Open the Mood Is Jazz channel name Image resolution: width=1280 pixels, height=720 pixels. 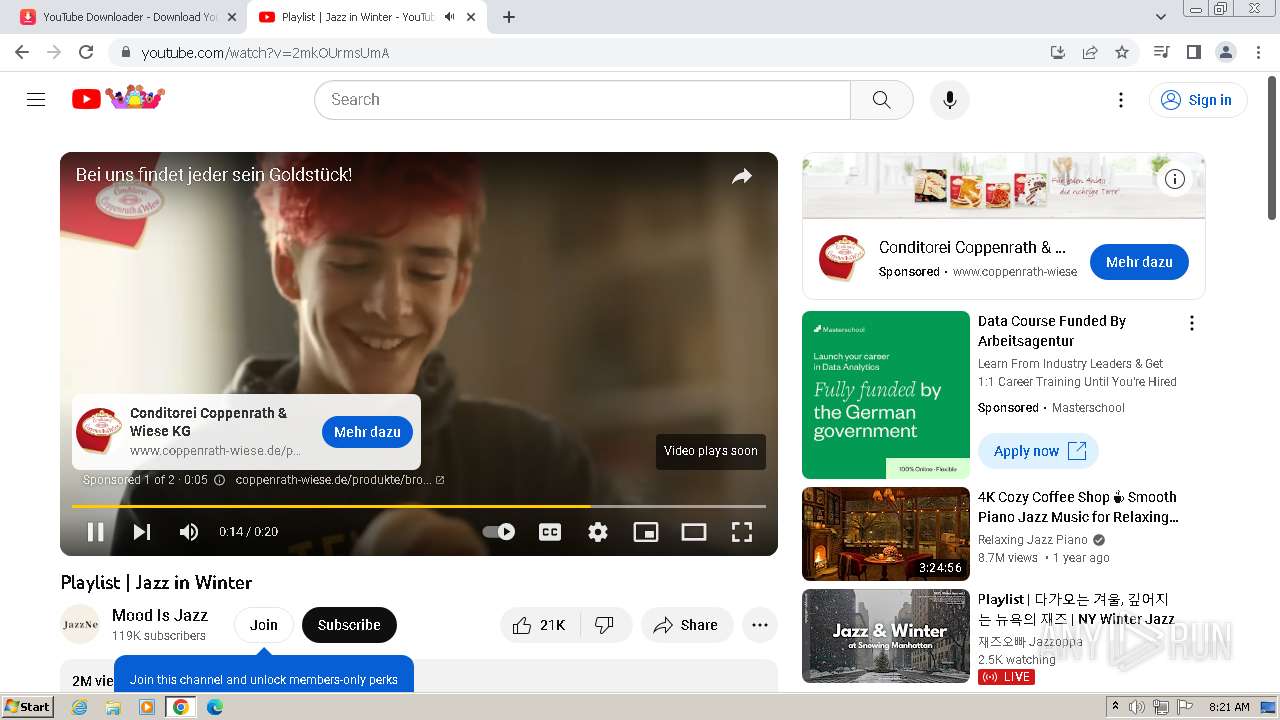(x=160, y=615)
